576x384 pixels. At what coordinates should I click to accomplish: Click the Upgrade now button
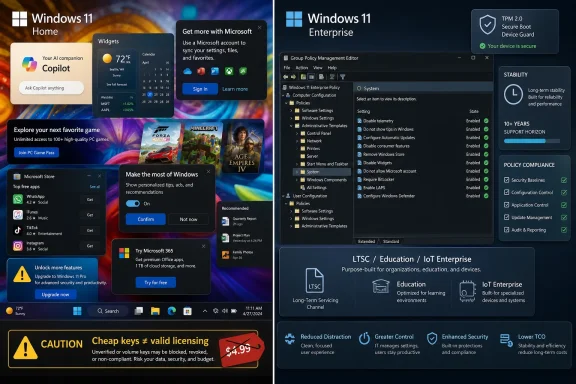55,295
